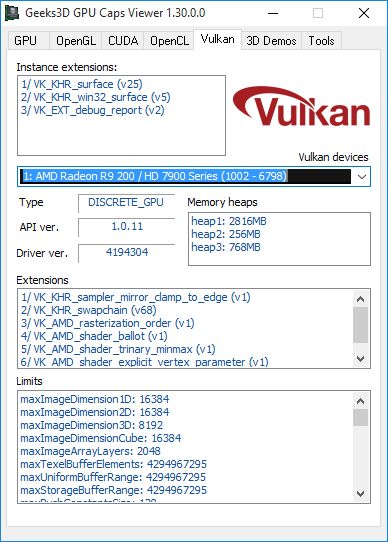Open the OpenGL tab
Image resolution: width=388 pixels, height=542 pixels.
click(76, 41)
